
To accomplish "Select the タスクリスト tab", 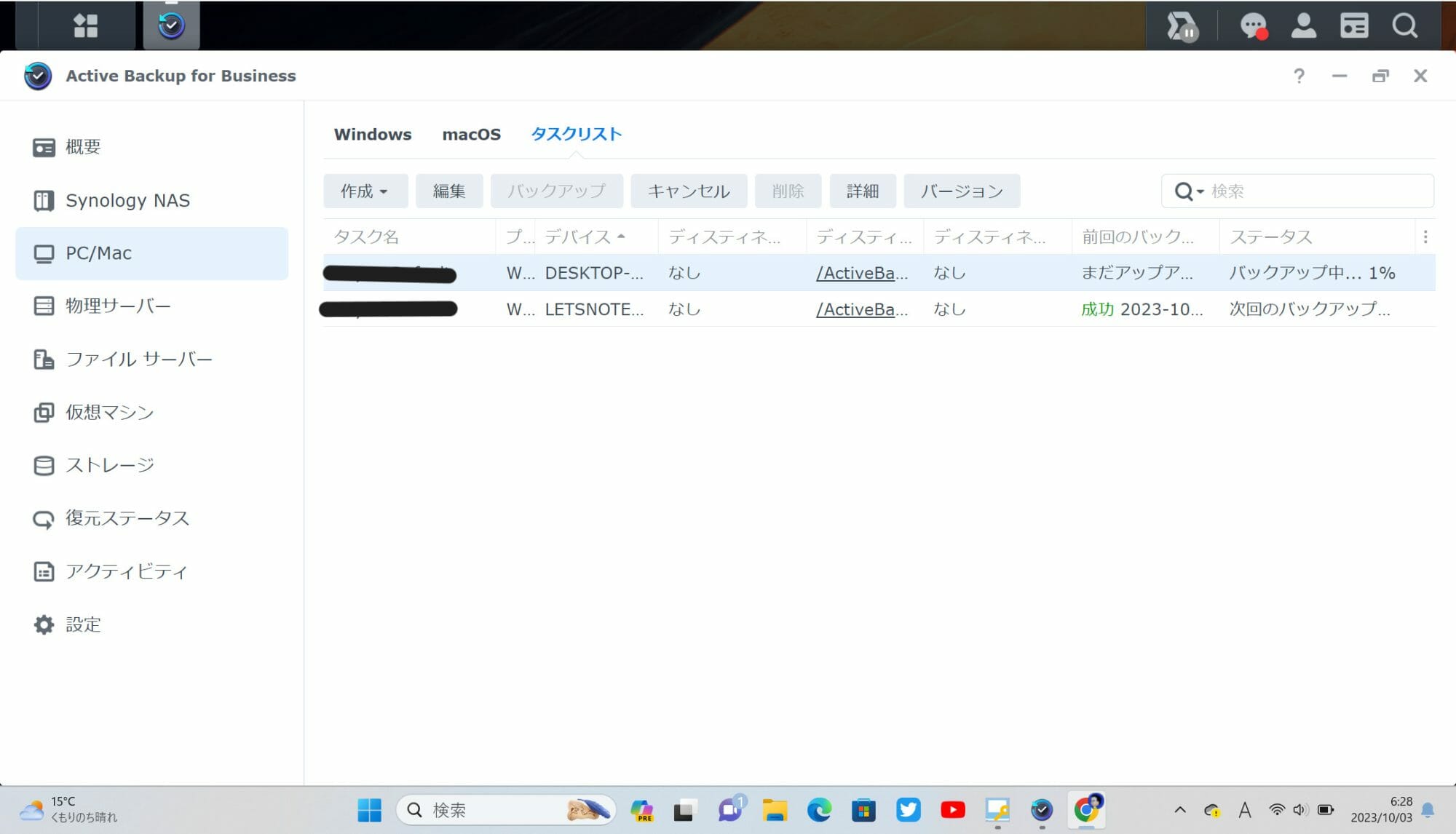I will [x=576, y=135].
